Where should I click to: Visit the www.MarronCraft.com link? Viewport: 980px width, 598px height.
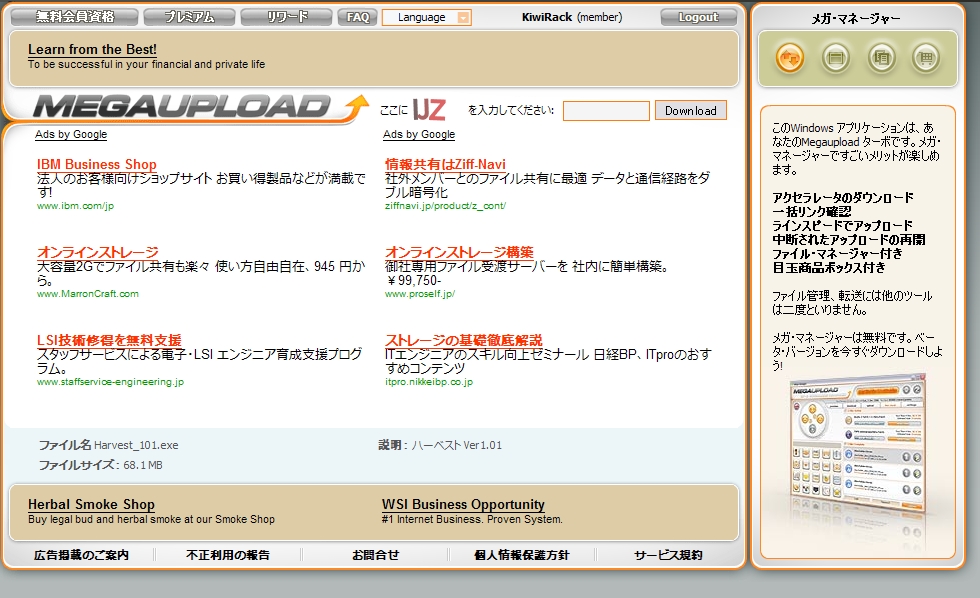[x=88, y=294]
